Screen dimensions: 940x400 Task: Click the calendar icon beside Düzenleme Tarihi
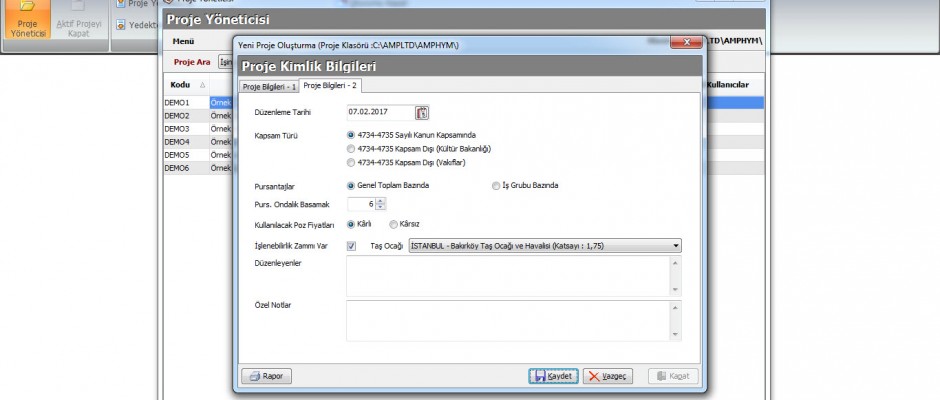pyautogui.click(x=421, y=112)
